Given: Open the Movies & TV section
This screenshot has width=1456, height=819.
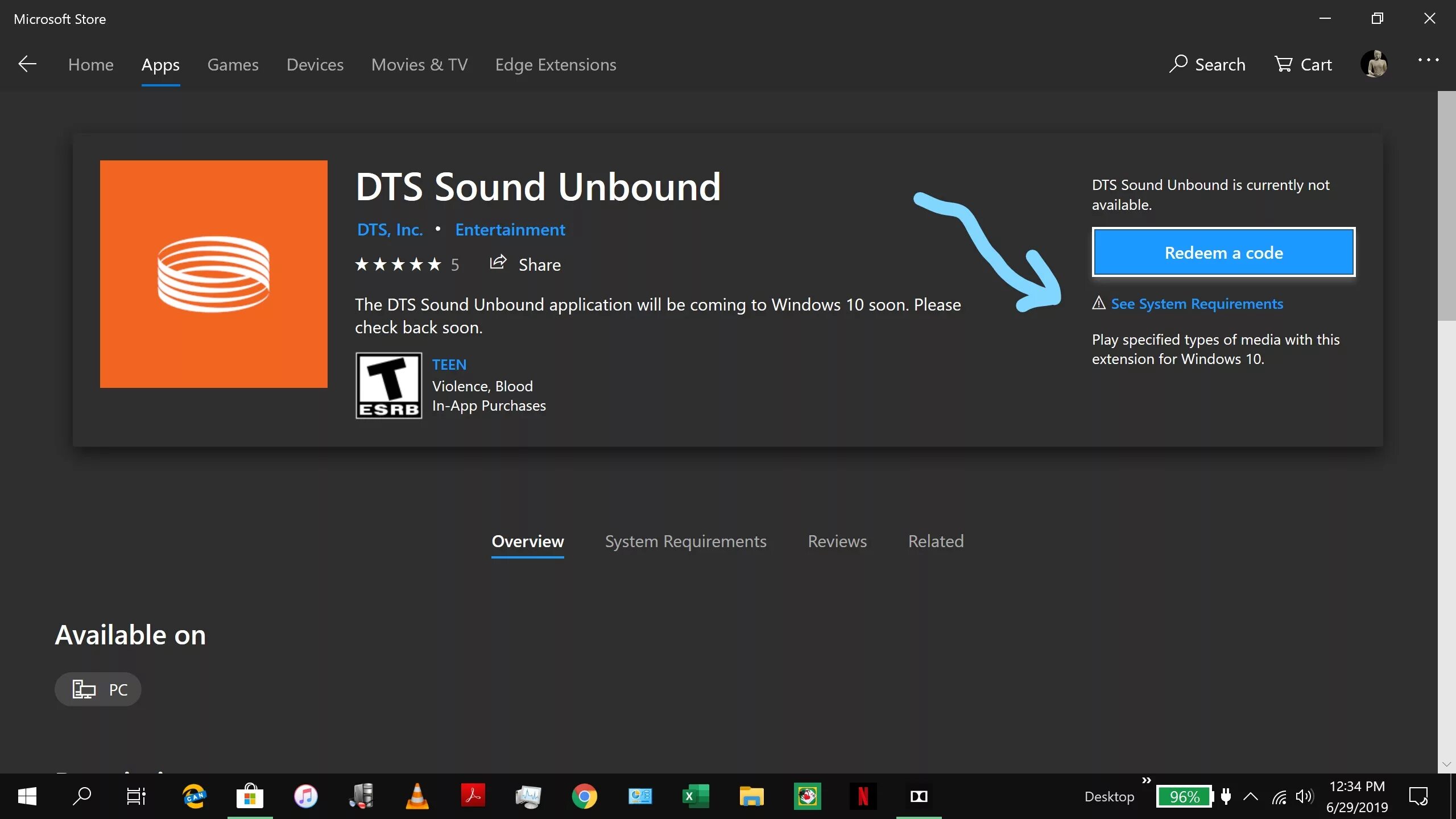Looking at the screenshot, I should (419, 65).
